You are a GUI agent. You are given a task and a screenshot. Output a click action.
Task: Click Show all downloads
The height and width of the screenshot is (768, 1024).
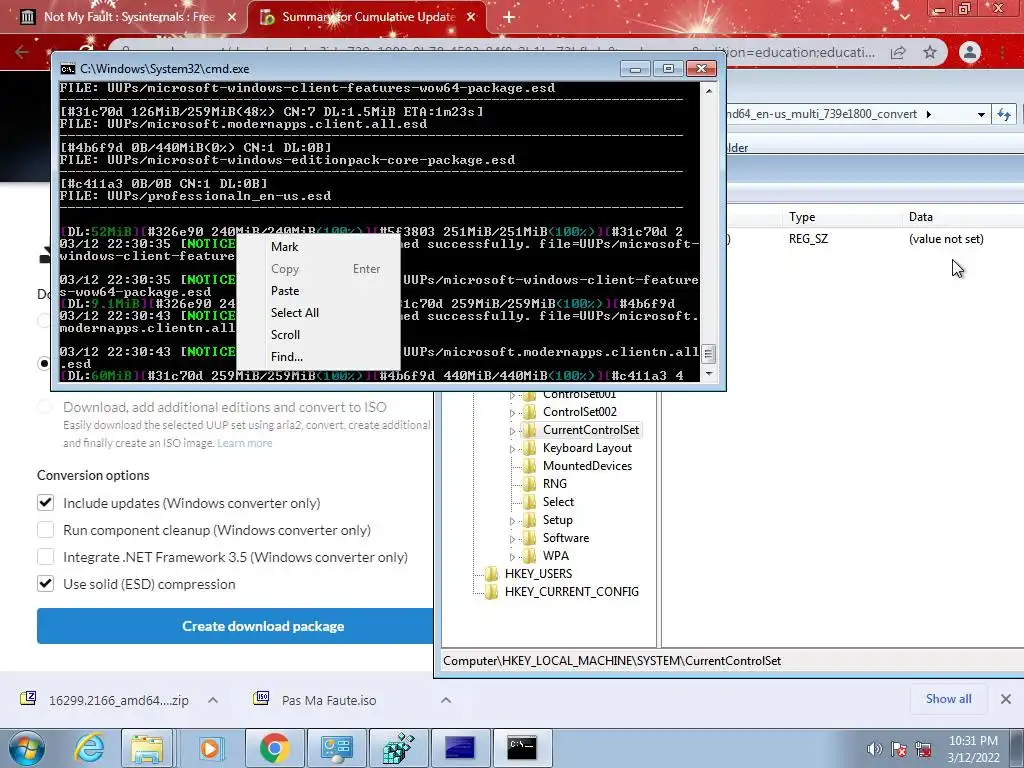point(948,699)
